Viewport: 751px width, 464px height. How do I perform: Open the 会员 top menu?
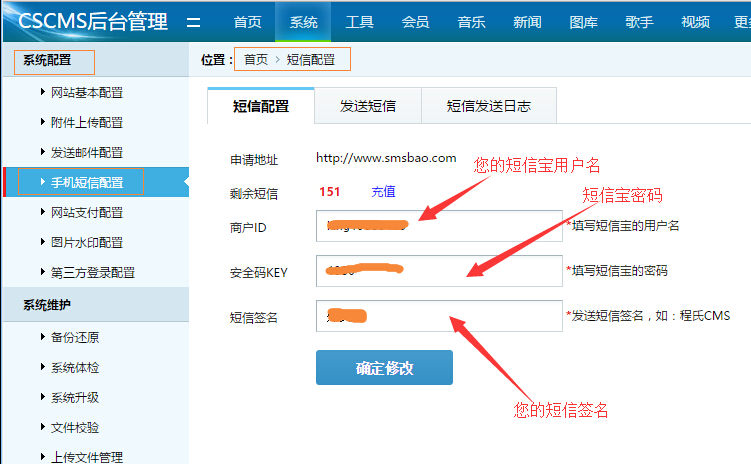(415, 22)
